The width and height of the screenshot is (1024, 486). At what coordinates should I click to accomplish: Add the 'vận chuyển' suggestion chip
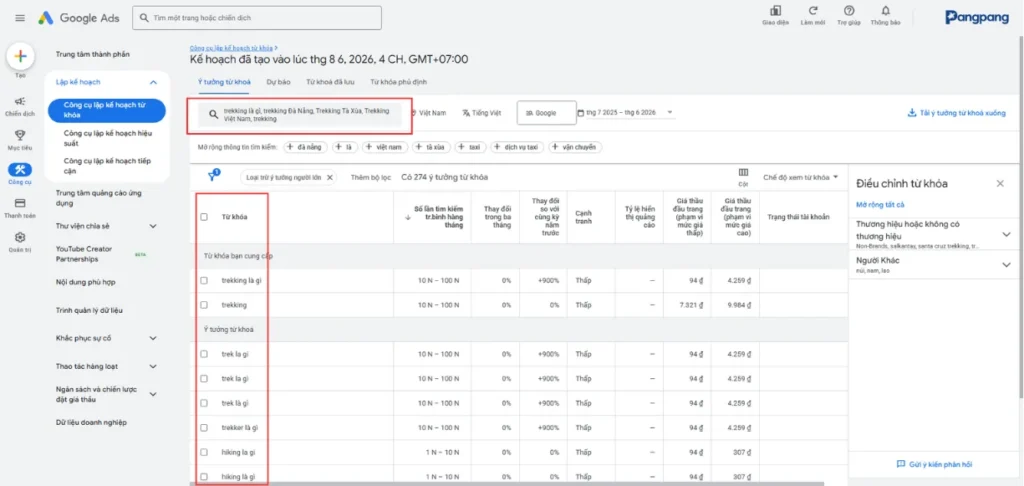[575, 148]
